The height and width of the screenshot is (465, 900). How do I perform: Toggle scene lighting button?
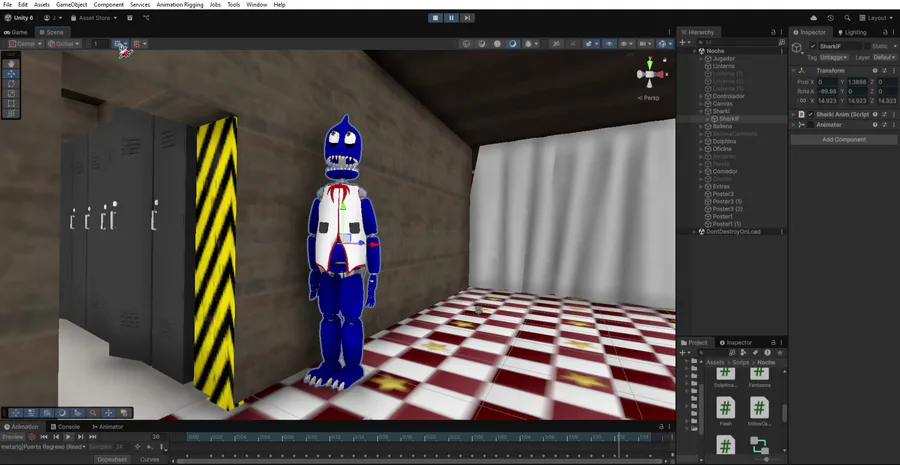click(572, 44)
